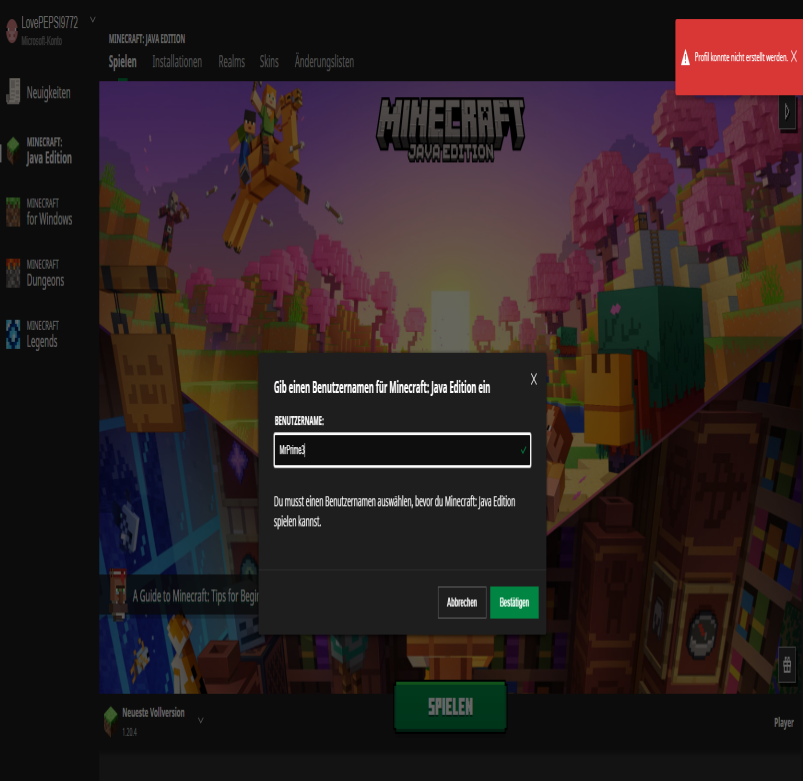Image resolution: width=803 pixels, height=781 pixels.
Task: Switch to the Installationen tab
Action: coord(177,62)
